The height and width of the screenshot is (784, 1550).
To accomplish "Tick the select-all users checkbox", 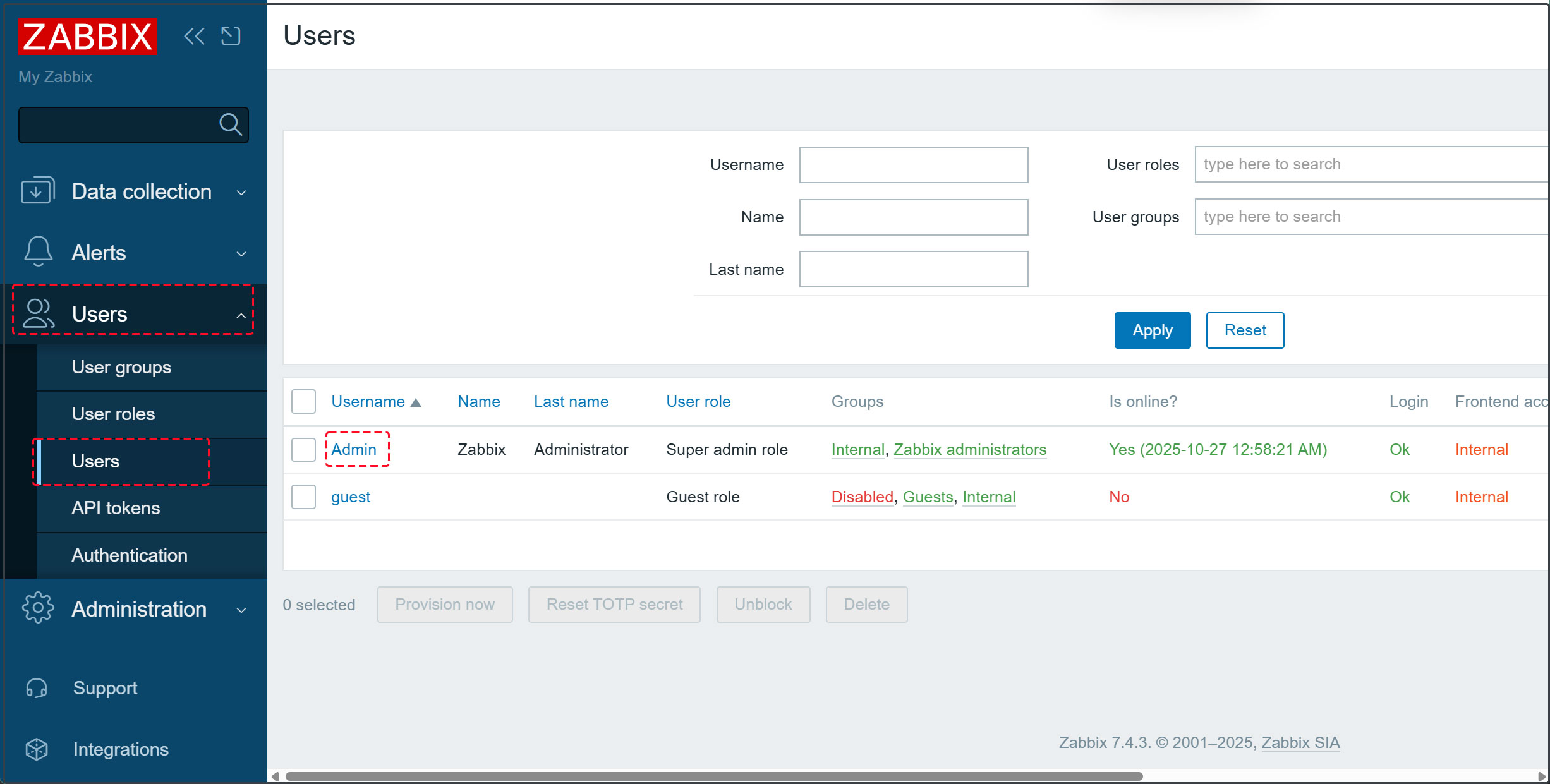I will [303, 402].
